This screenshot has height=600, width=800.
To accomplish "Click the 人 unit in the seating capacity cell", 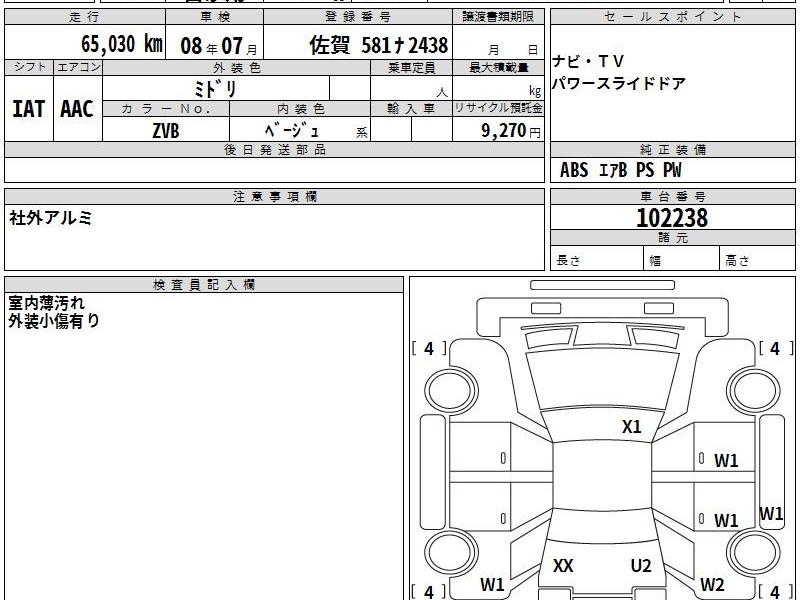I will (x=442, y=92).
